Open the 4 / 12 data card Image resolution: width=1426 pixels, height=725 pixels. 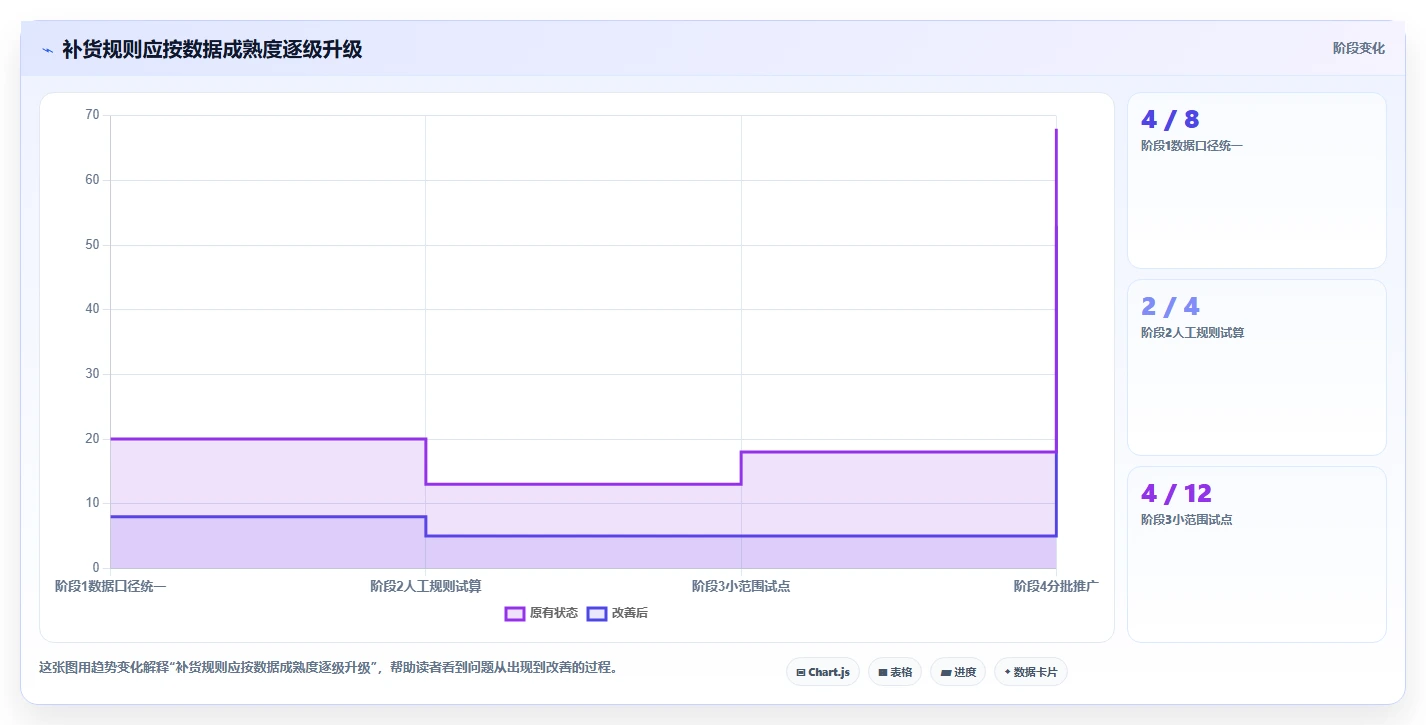click(x=1257, y=554)
